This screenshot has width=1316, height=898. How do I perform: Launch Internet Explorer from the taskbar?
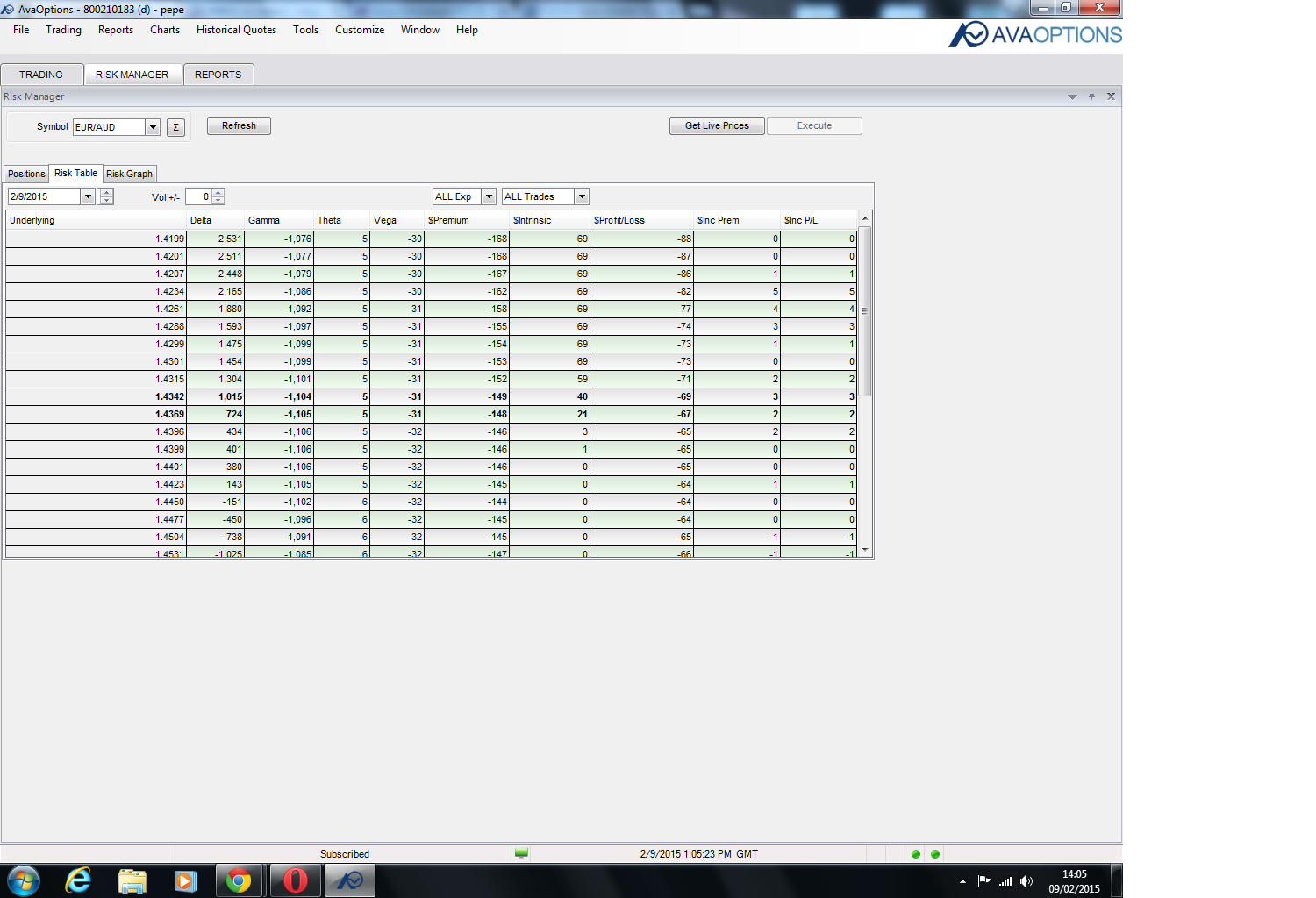point(79,880)
